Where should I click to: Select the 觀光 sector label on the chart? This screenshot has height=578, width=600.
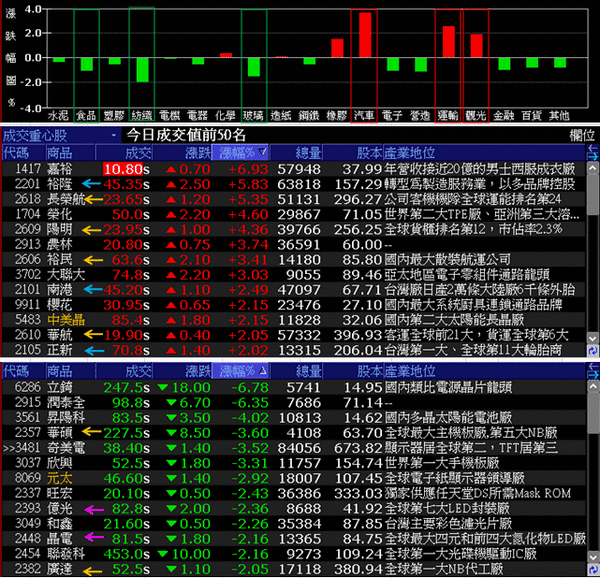tap(476, 116)
